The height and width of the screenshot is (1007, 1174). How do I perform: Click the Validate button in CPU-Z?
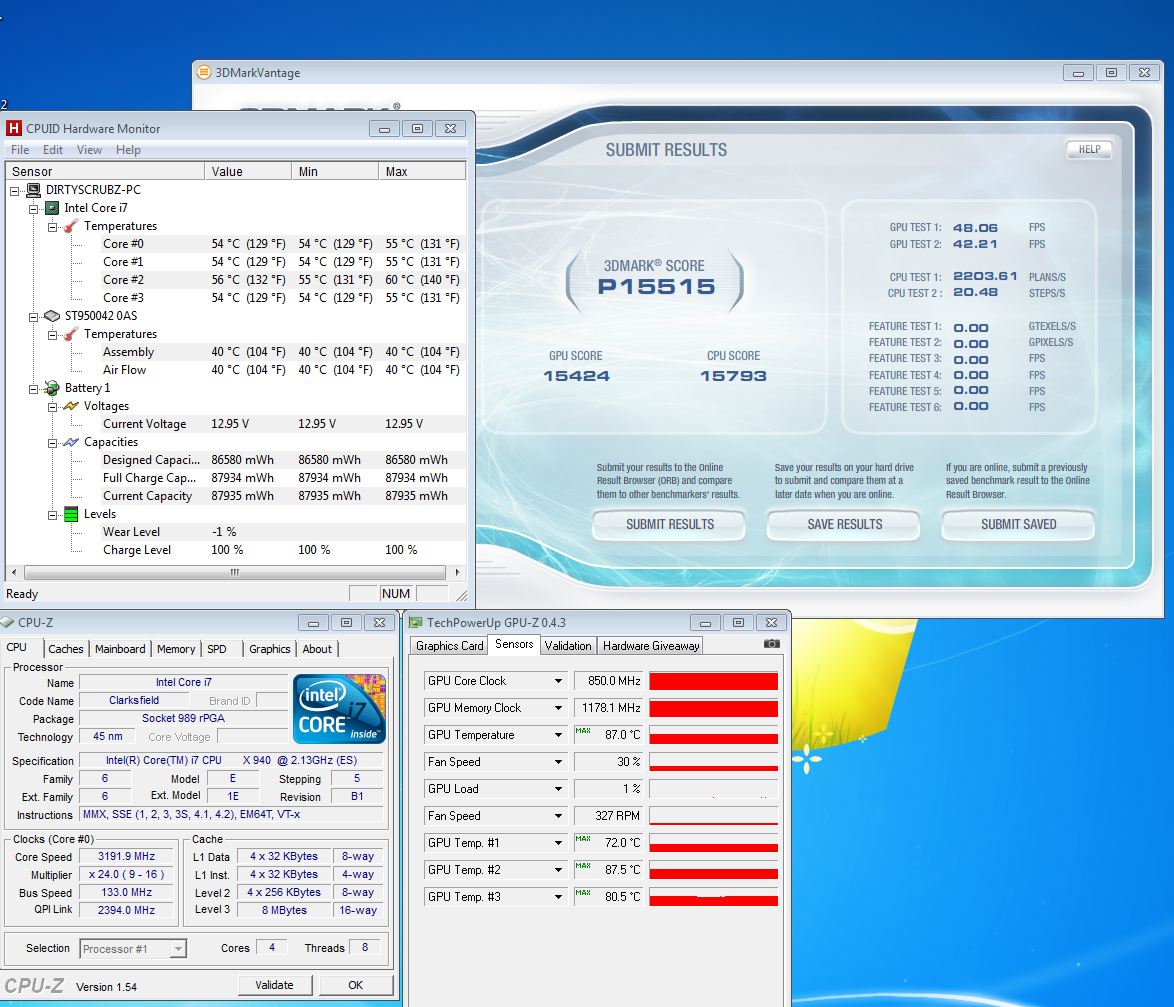point(274,985)
